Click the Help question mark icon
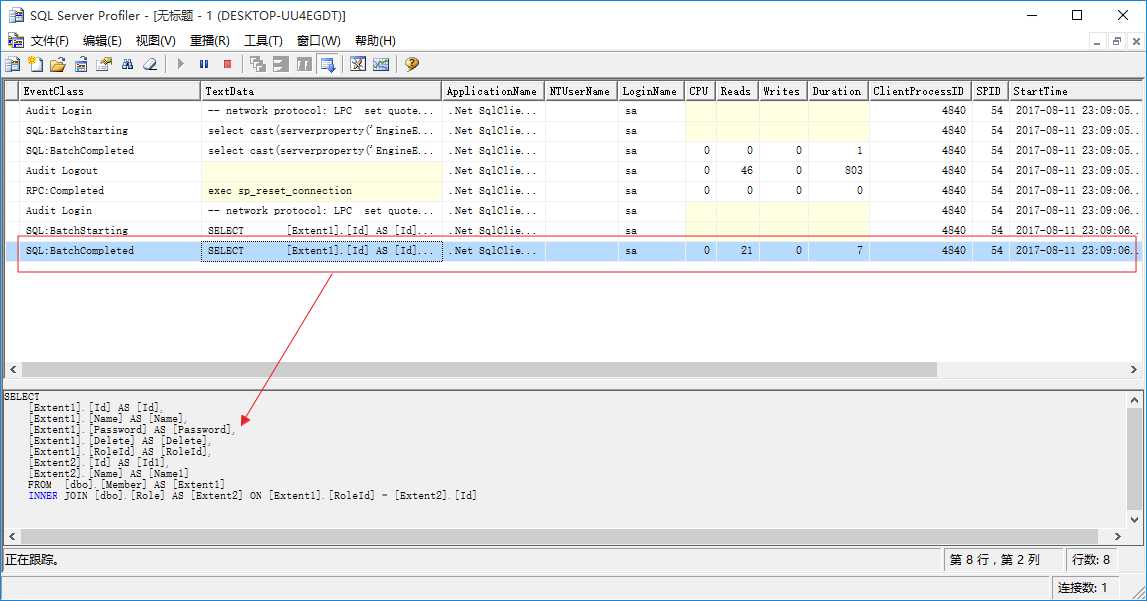This screenshot has height=601, width=1147. 412,64
